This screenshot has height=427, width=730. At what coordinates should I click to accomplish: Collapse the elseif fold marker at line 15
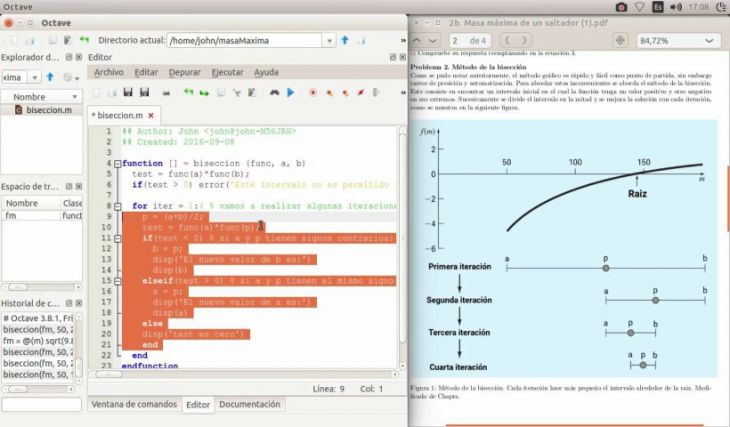[x=117, y=281]
